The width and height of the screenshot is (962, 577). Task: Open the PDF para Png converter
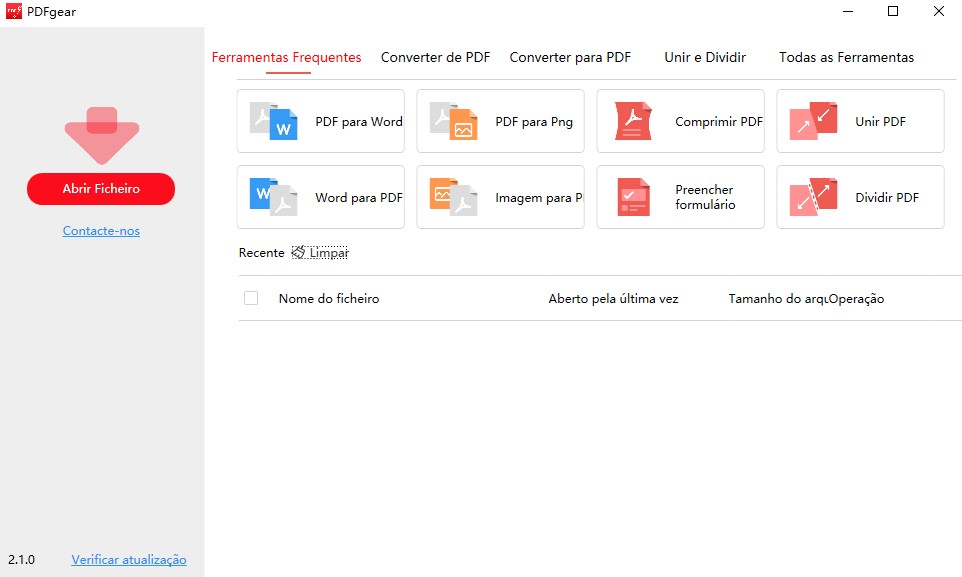(500, 120)
